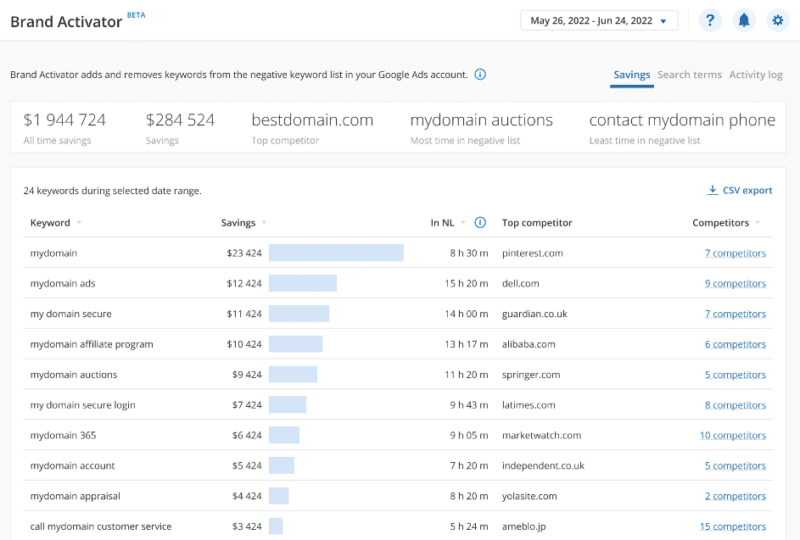800x540 pixels.
Task: Switch to the Activity log tab
Action: 755,75
